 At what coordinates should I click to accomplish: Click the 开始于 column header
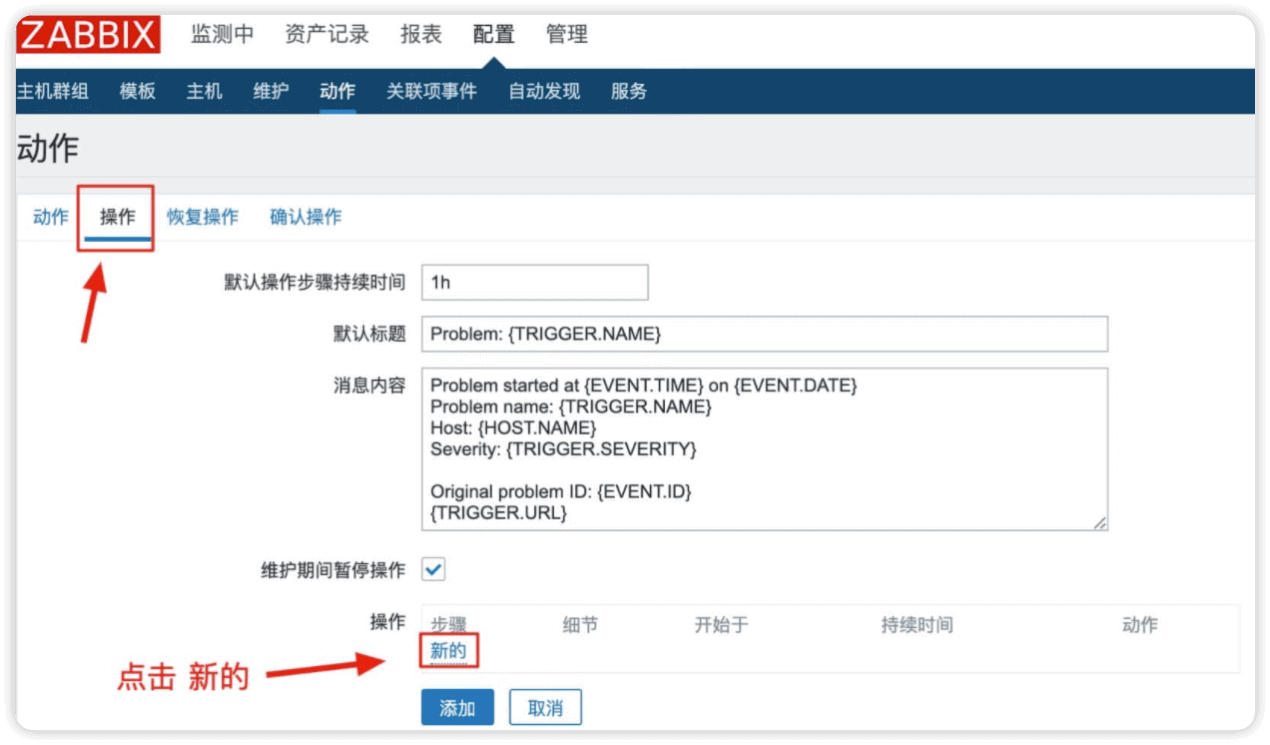tap(722, 625)
